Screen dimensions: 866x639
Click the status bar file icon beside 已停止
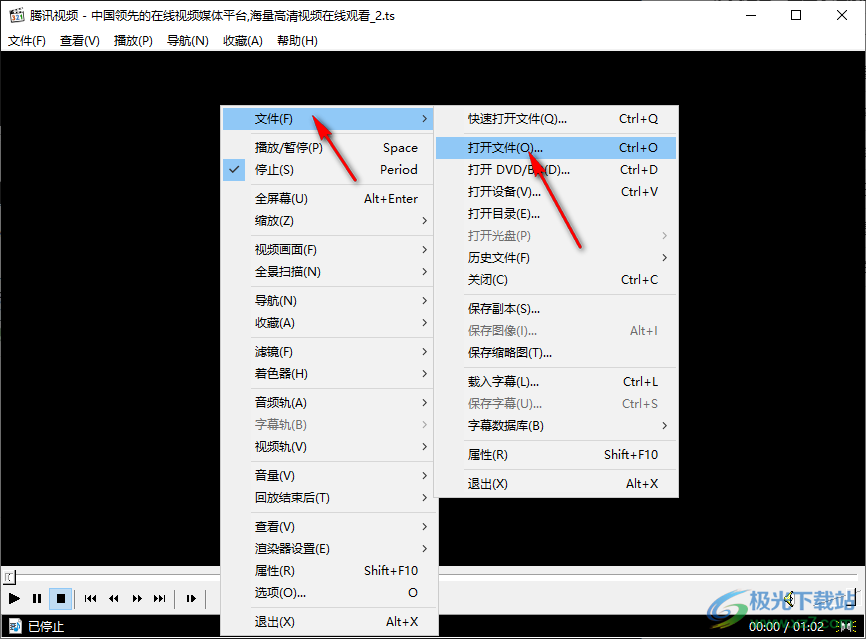(x=15, y=626)
